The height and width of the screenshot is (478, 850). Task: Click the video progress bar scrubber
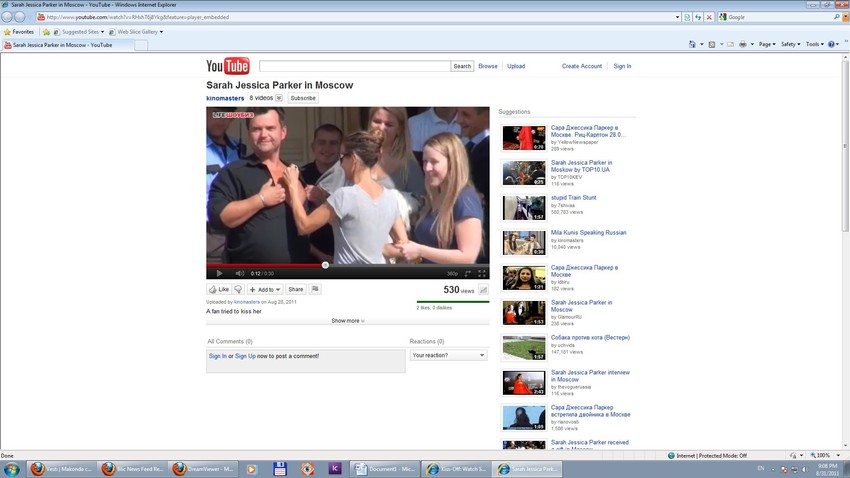click(x=325, y=265)
